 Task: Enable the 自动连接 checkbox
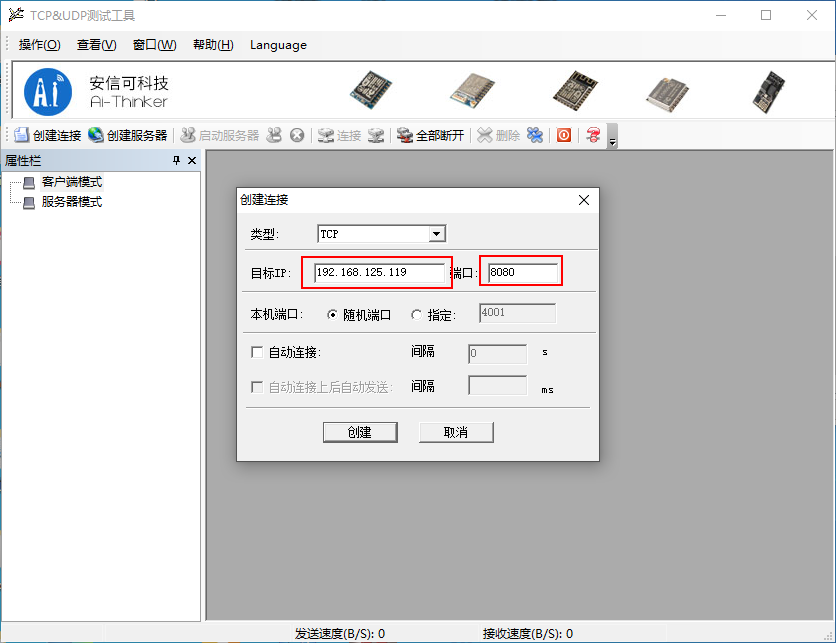click(256, 352)
